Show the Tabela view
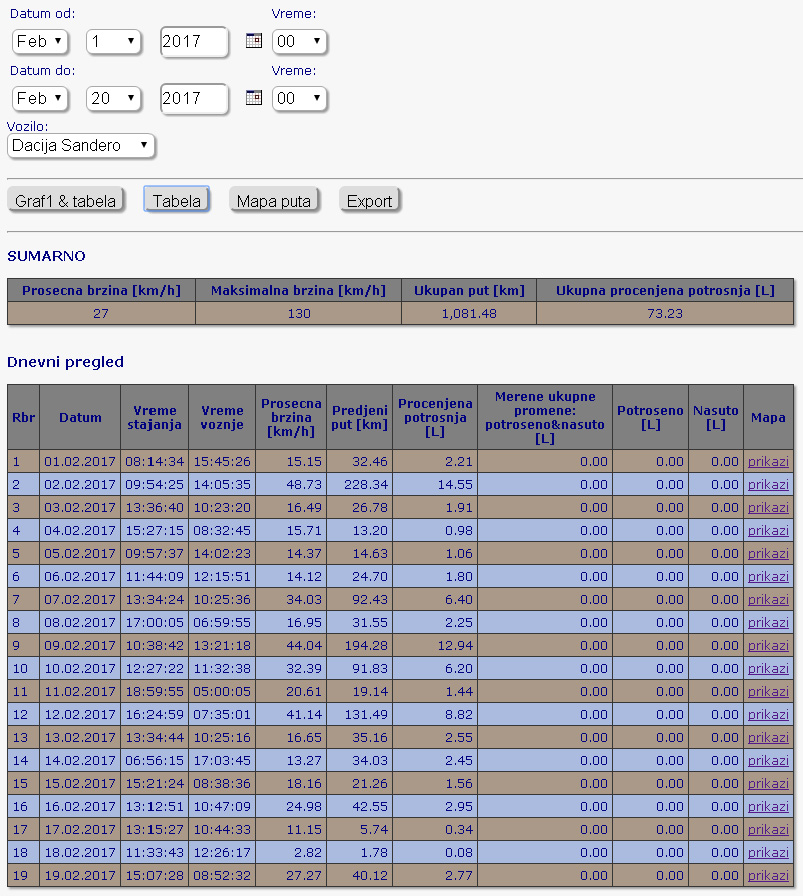The height and width of the screenshot is (896, 803). pos(177,201)
